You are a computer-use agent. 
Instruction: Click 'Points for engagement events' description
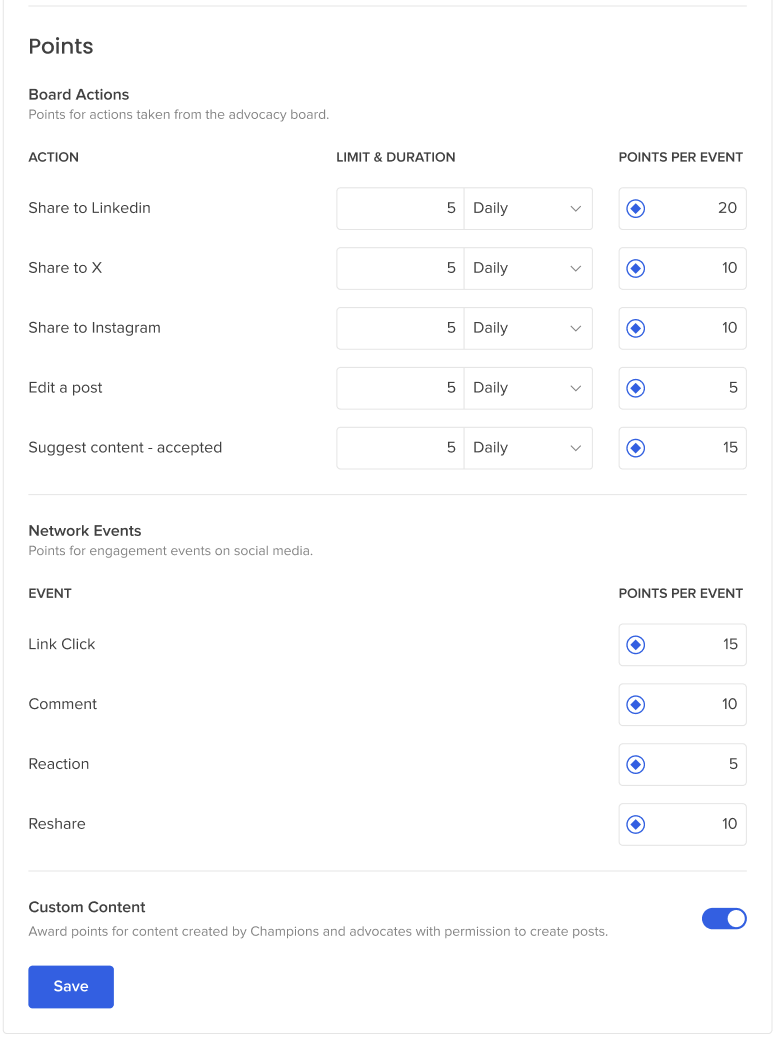[x=170, y=551]
